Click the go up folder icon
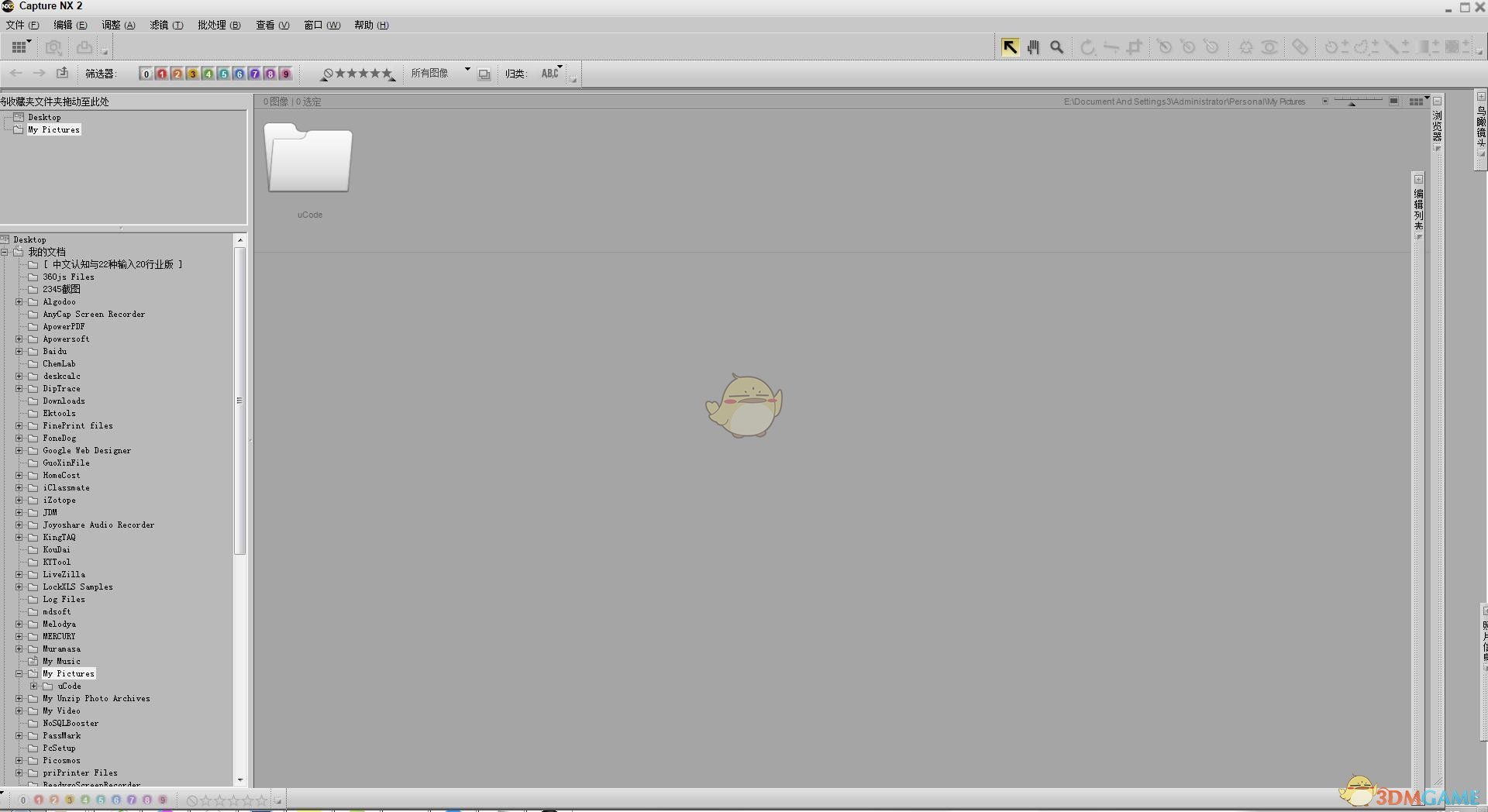The image size is (1488, 812). tap(63, 73)
